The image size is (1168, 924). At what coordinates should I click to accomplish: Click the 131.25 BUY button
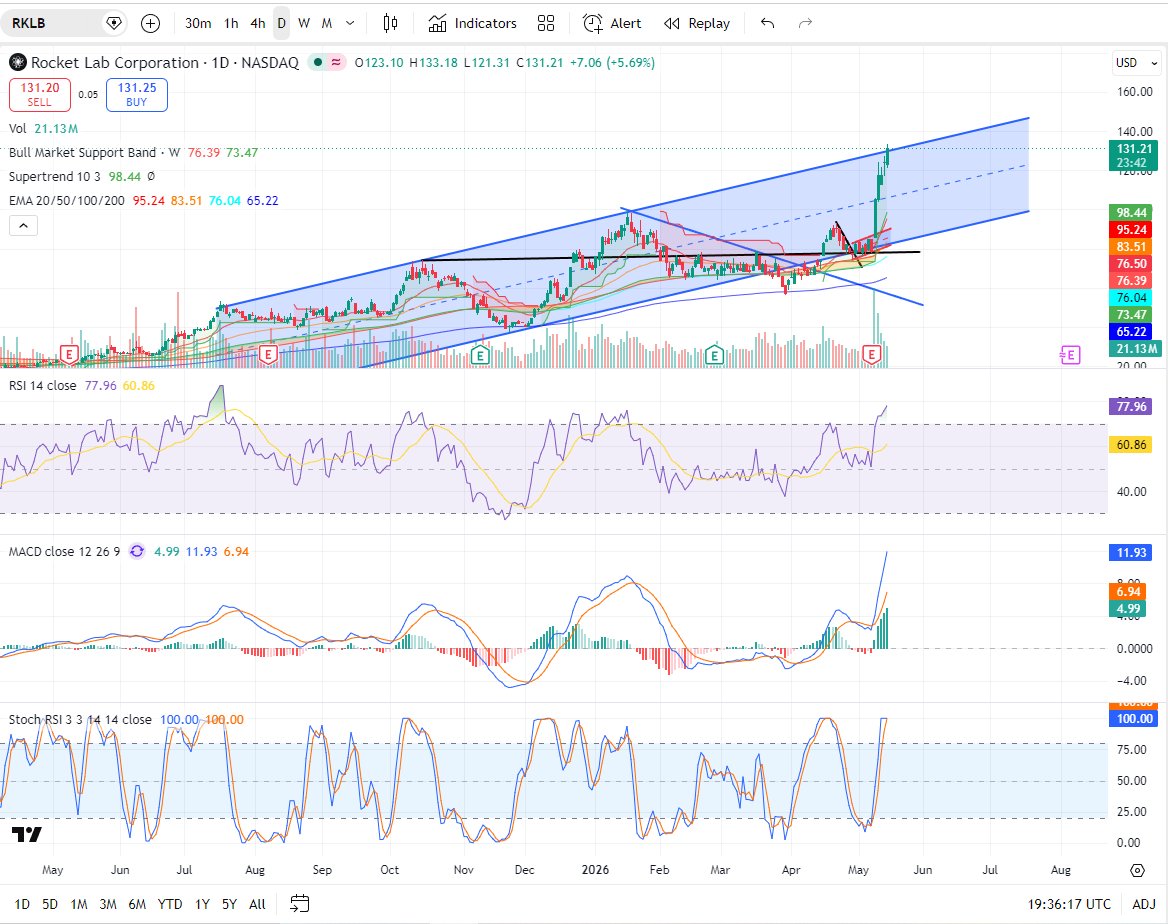(x=137, y=95)
